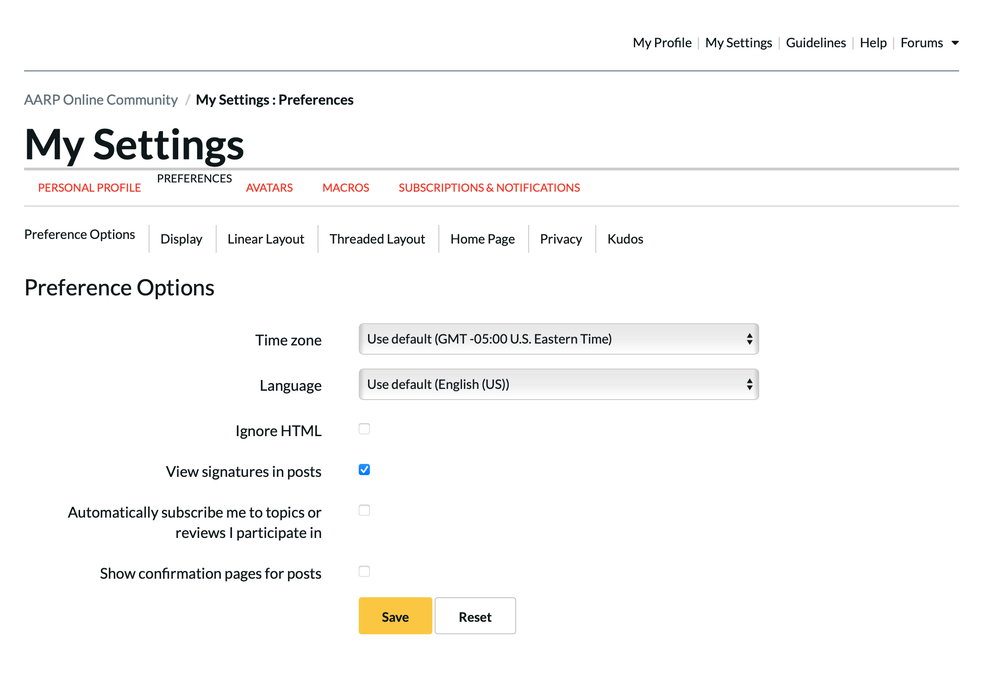Open the Linear Layout sub-tab

[x=265, y=239]
